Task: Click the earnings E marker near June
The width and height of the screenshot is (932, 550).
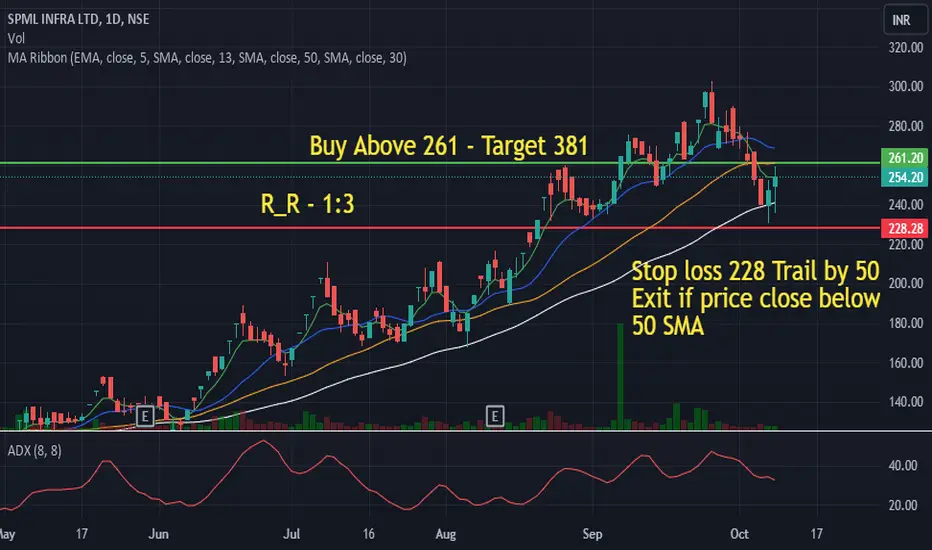Action: coord(145,416)
